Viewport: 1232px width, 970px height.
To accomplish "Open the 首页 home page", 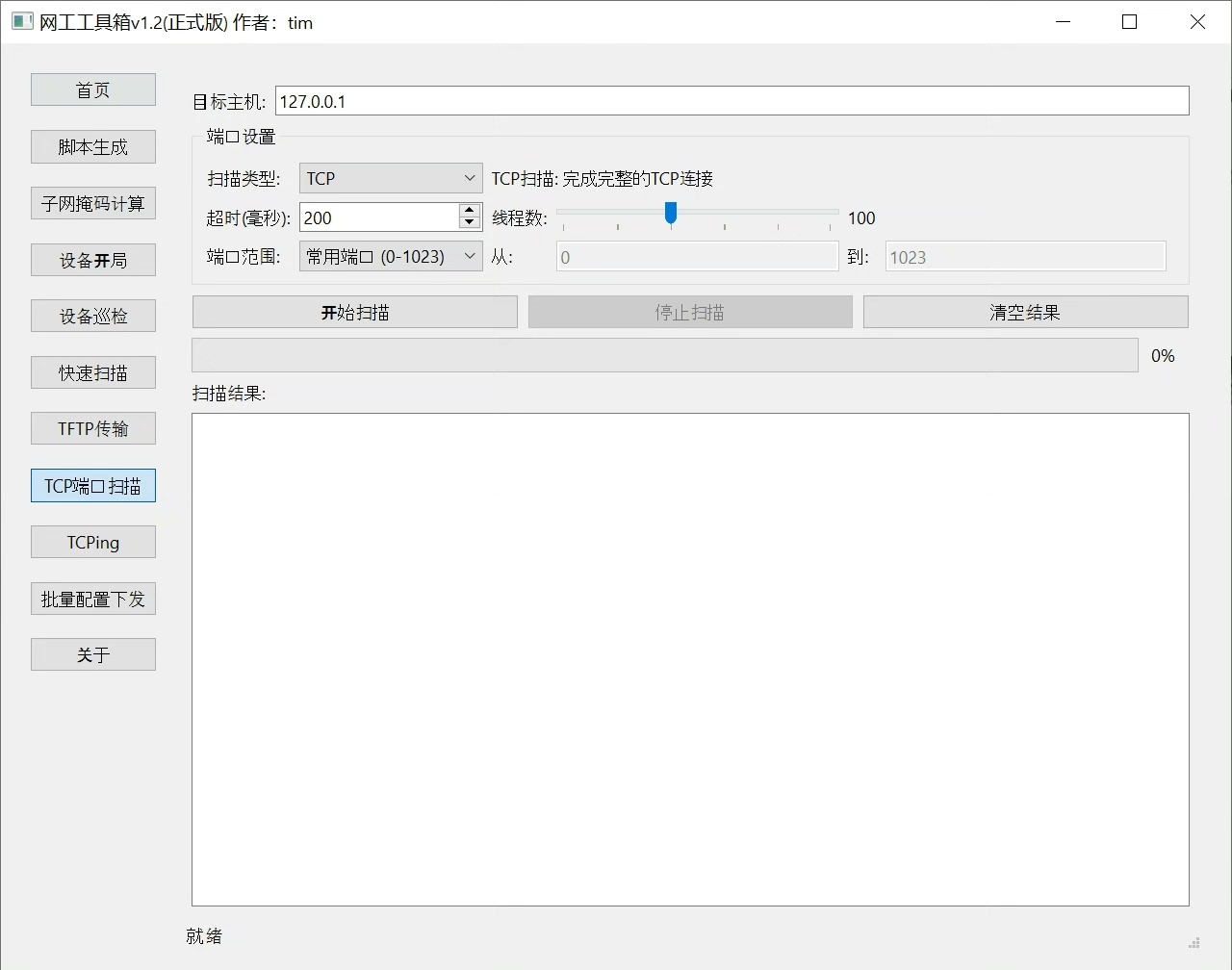I will coord(93,90).
